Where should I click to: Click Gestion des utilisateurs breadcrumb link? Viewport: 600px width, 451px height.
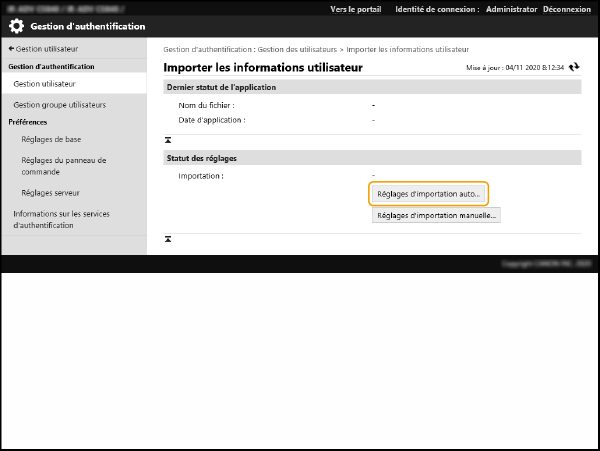pyautogui.click(x=295, y=49)
